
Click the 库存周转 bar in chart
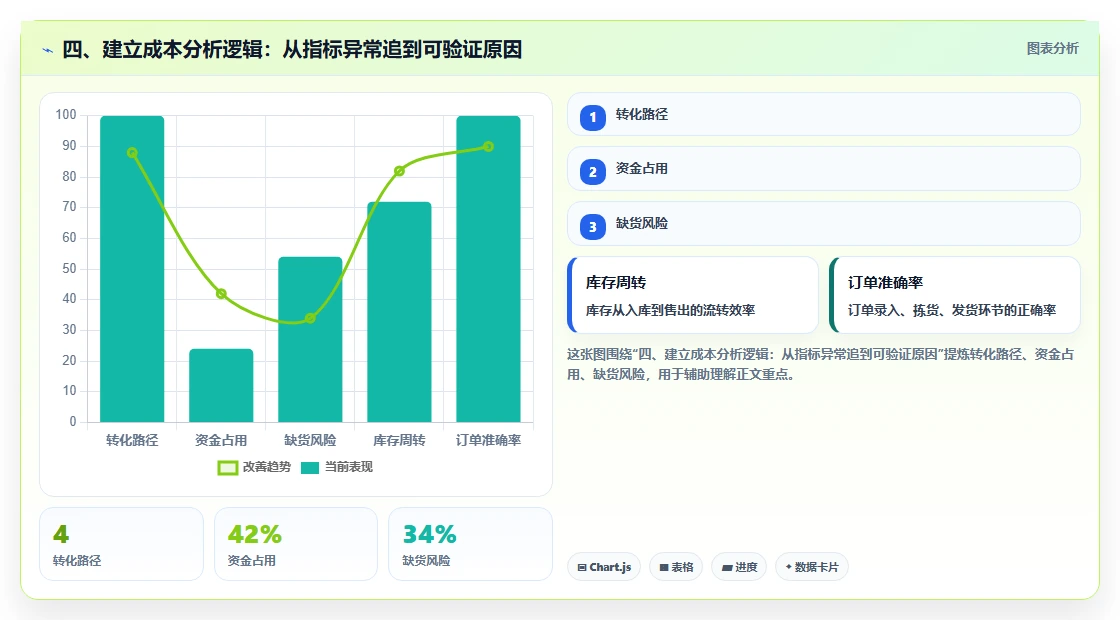pyautogui.click(x=399, y=312)
